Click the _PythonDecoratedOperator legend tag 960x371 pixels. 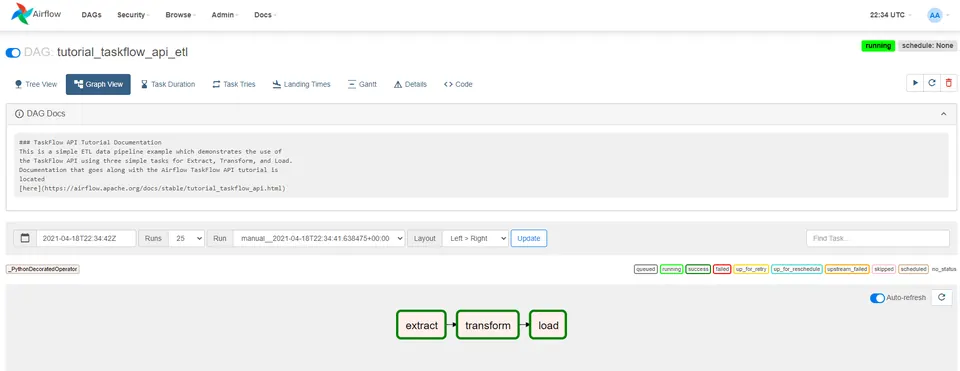(43, 269)
